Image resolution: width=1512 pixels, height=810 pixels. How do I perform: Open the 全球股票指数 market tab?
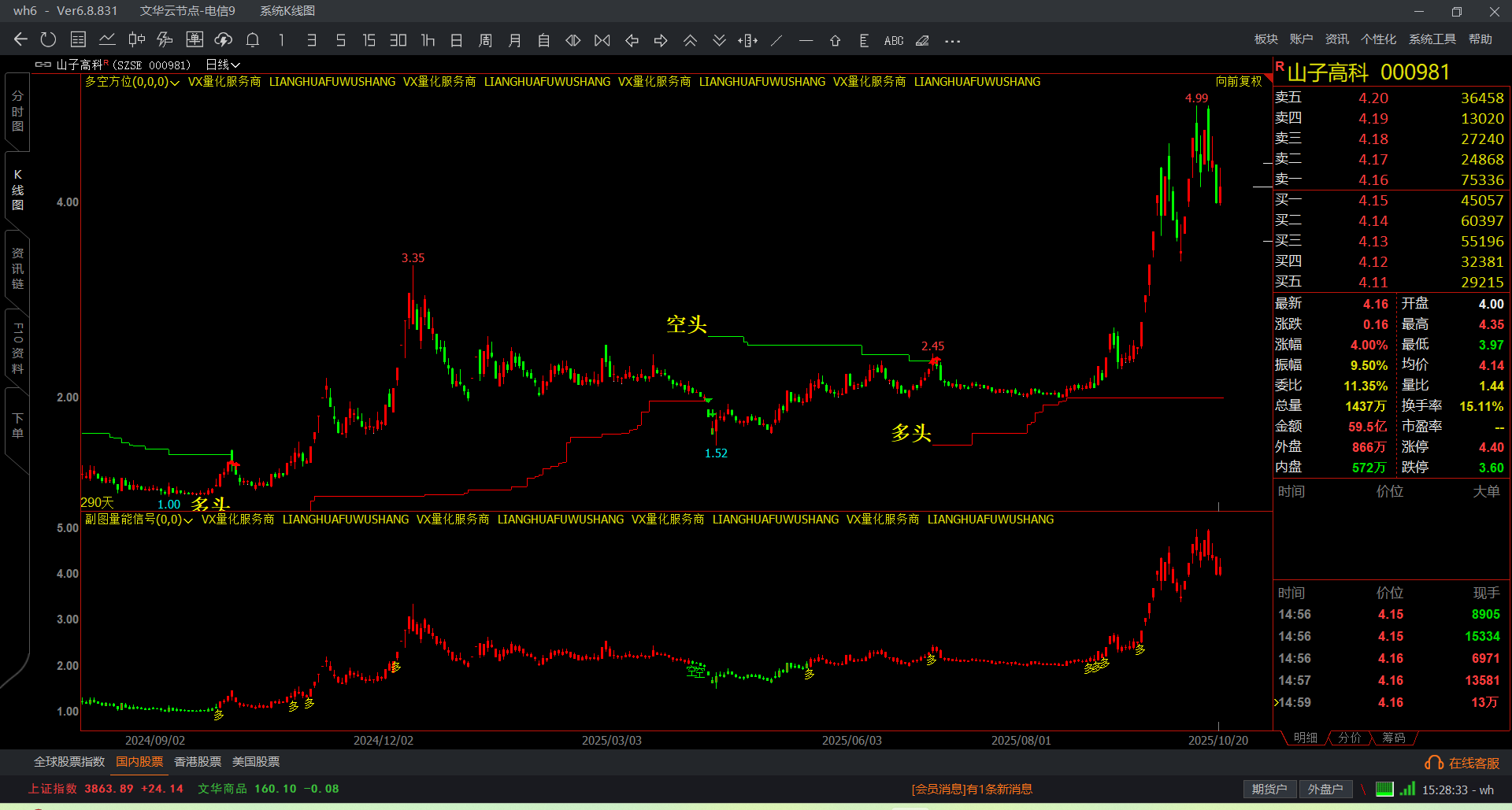(69, 762)
